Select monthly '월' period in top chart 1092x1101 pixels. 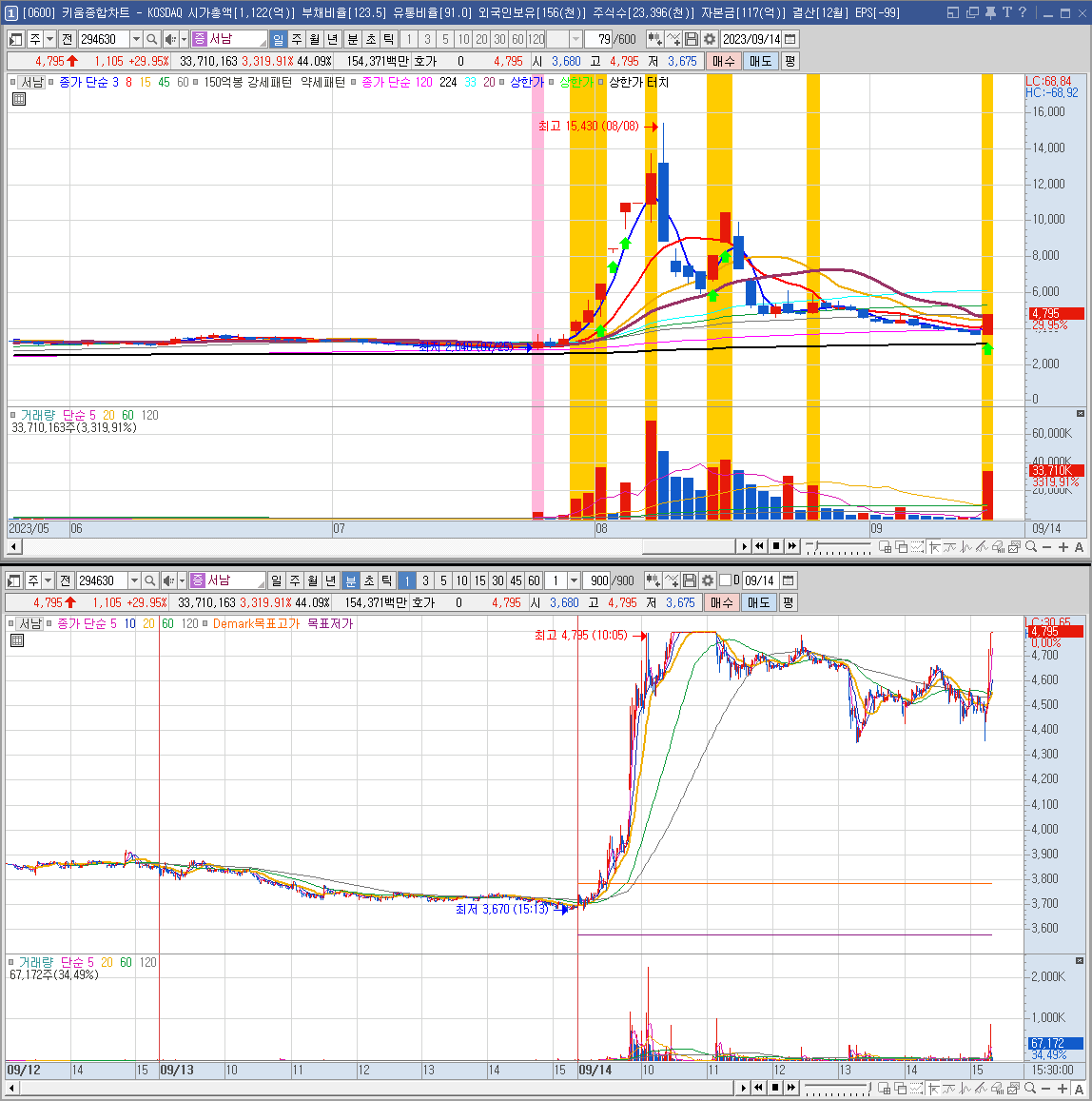pyautogui.click(x=315, y=39)
